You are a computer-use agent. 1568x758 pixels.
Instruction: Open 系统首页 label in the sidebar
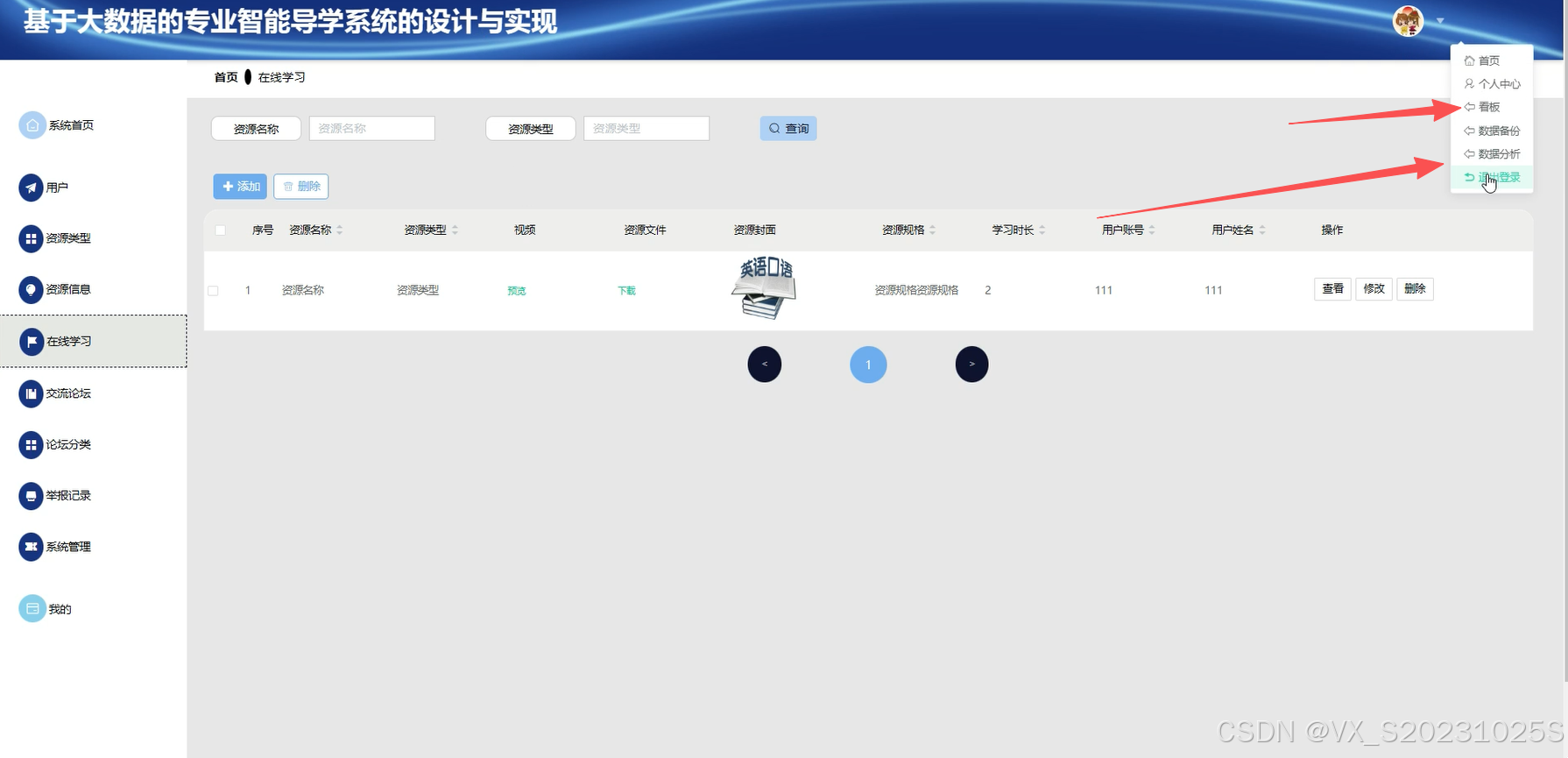click(71, 125)
